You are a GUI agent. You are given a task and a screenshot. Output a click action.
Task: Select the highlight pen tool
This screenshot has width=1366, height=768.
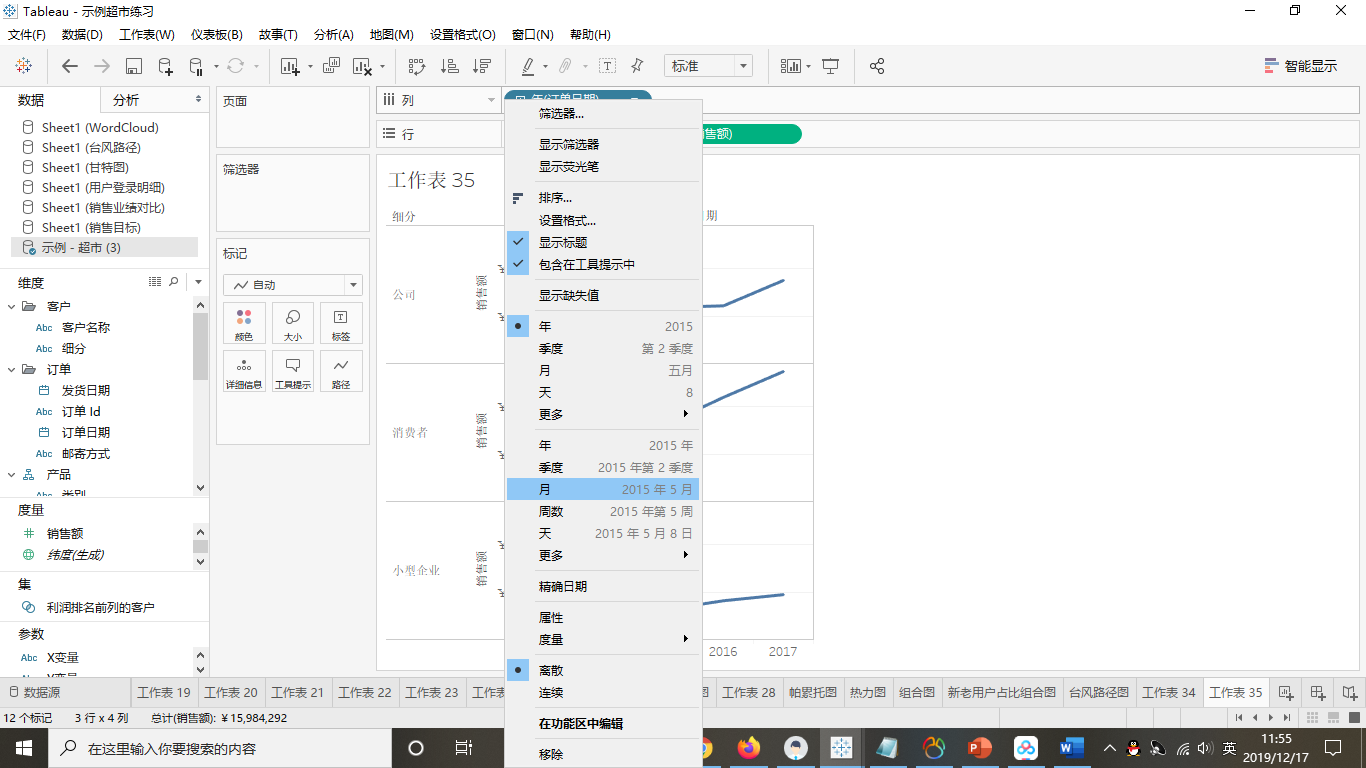coord(528,66)
